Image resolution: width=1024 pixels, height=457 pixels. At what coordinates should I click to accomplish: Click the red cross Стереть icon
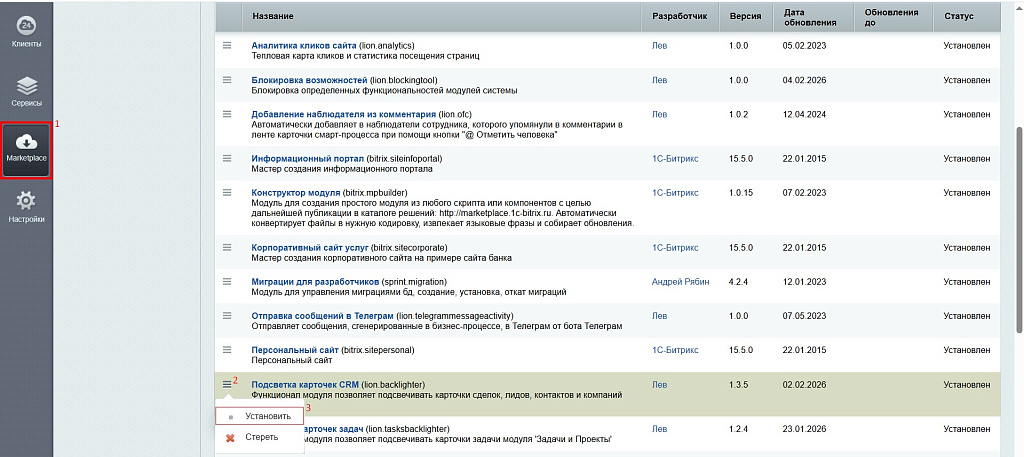[230, 438]
